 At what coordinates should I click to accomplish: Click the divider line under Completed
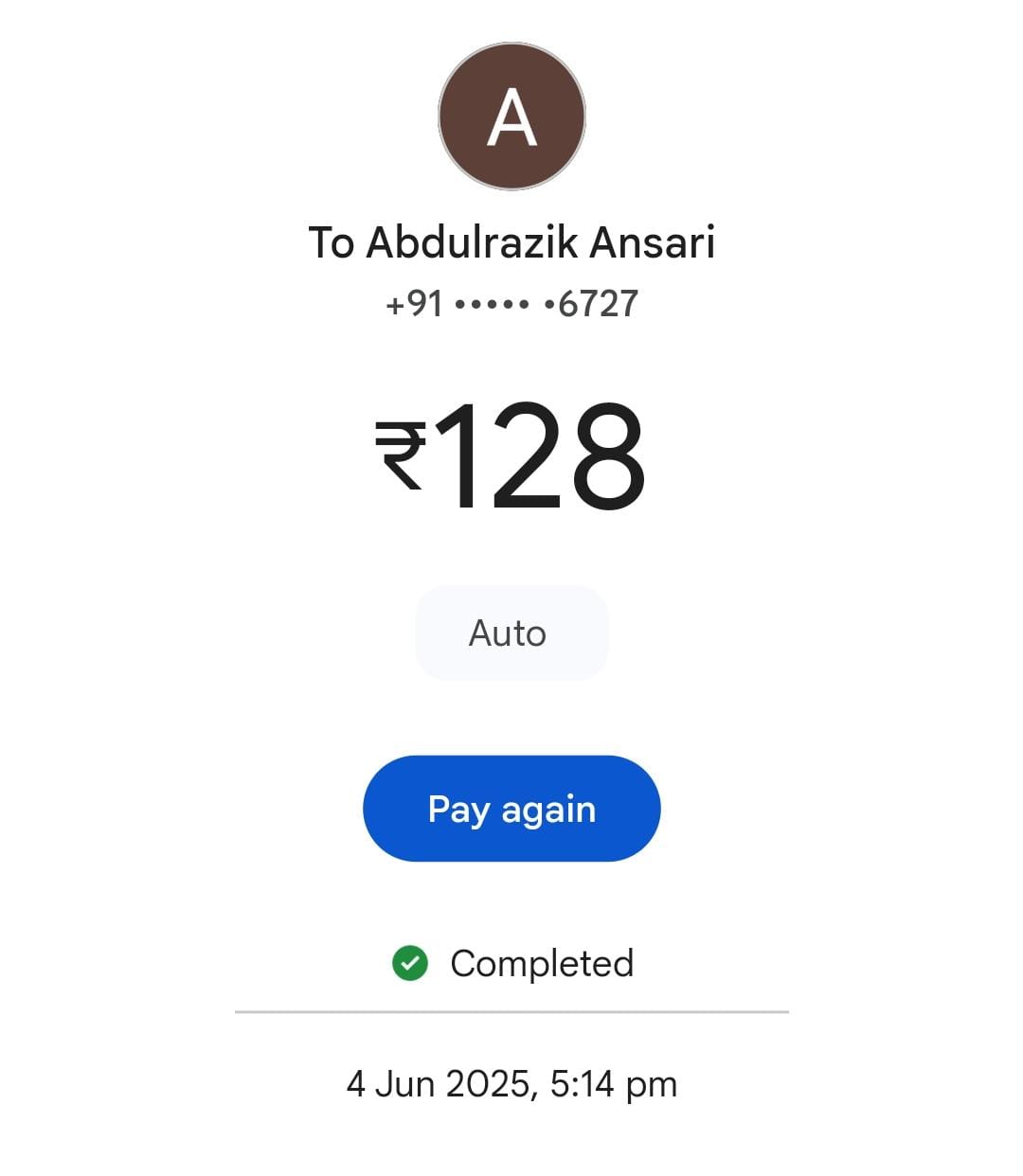[x=511, y=1012]
